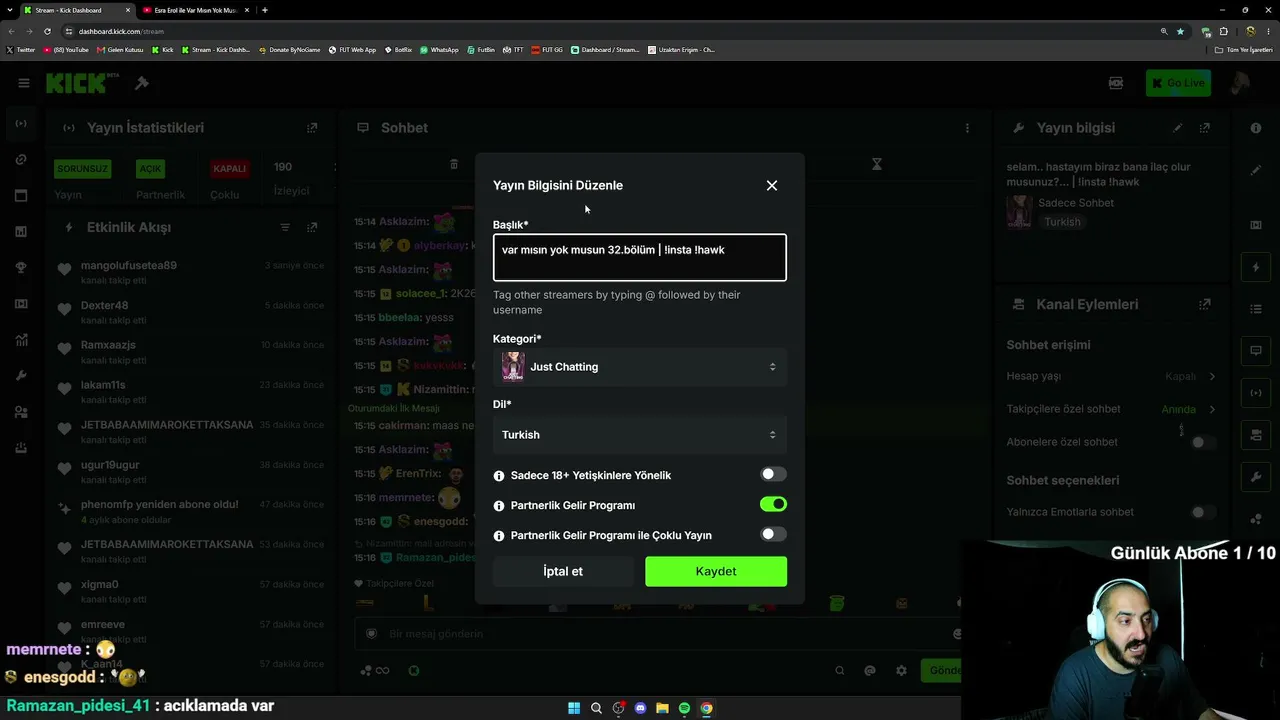Image resolution: width=1280 pixels, height=720 pixels.
Task: Open the community people icon in left sidebar
Action: click(21, 412)
